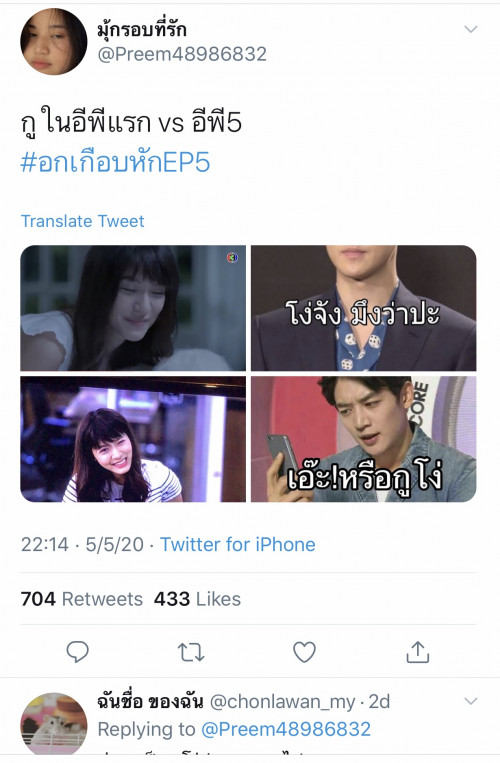Open @Preem48986832 mention in reply
The height and width of the screenshot is (763, 500).
point(286,729)
